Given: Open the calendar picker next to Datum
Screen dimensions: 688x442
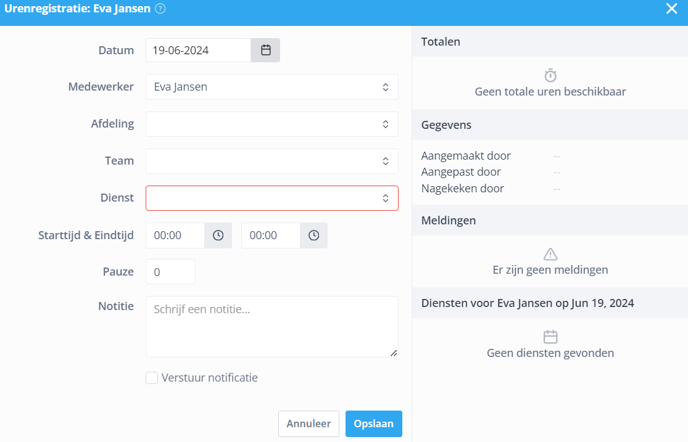Looking at the screenshot, I should click(x=265, y=50).
